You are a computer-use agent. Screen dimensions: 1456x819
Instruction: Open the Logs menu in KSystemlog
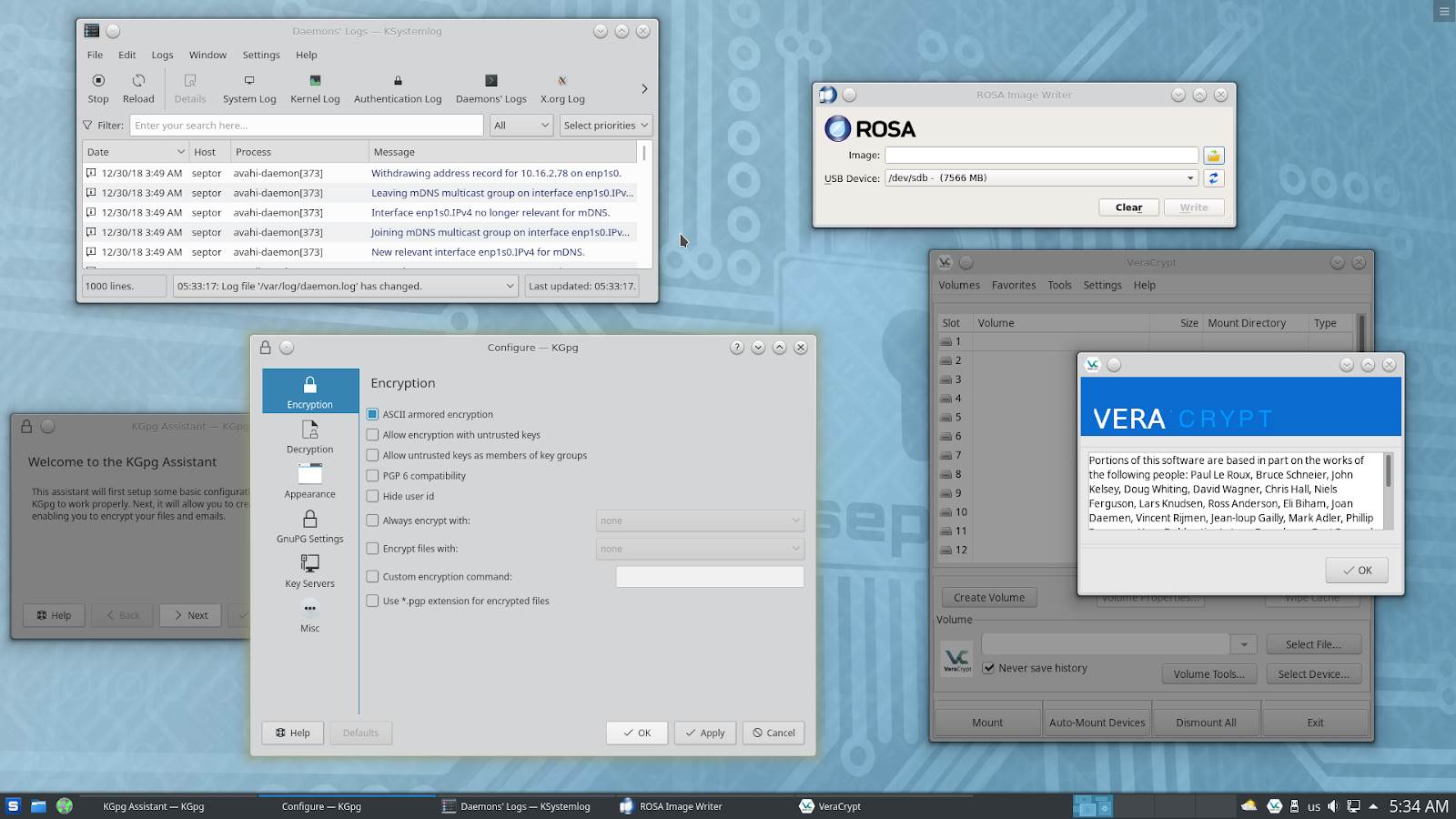click(162, 55)
